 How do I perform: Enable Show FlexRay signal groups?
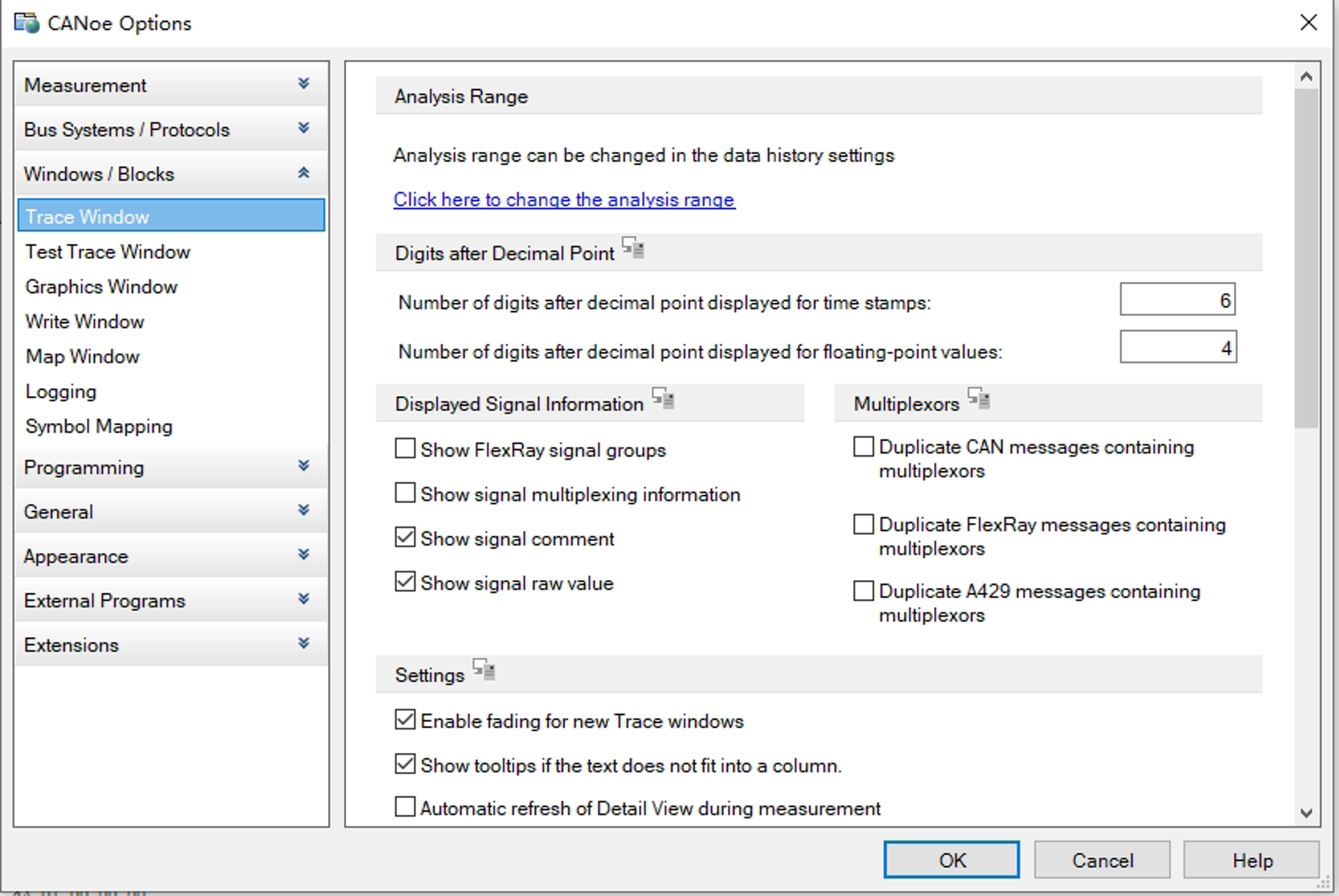pyautogui.click(x=405, y=448)
